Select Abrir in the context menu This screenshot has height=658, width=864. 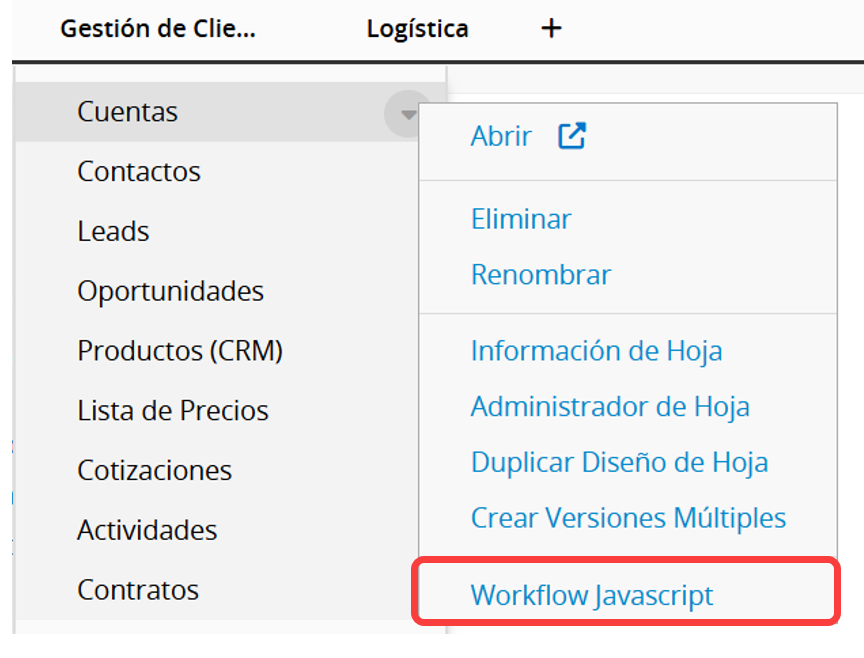click(501, 136)
